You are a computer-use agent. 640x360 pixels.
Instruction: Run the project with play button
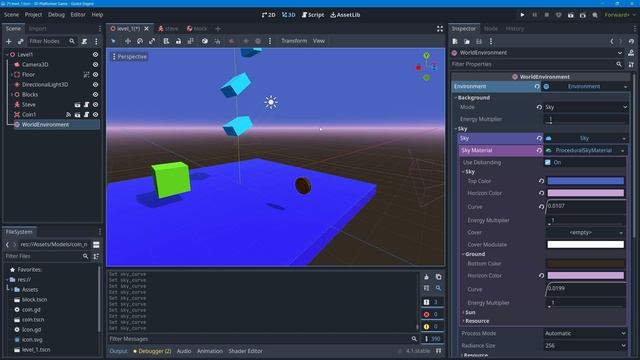point(522,15)
